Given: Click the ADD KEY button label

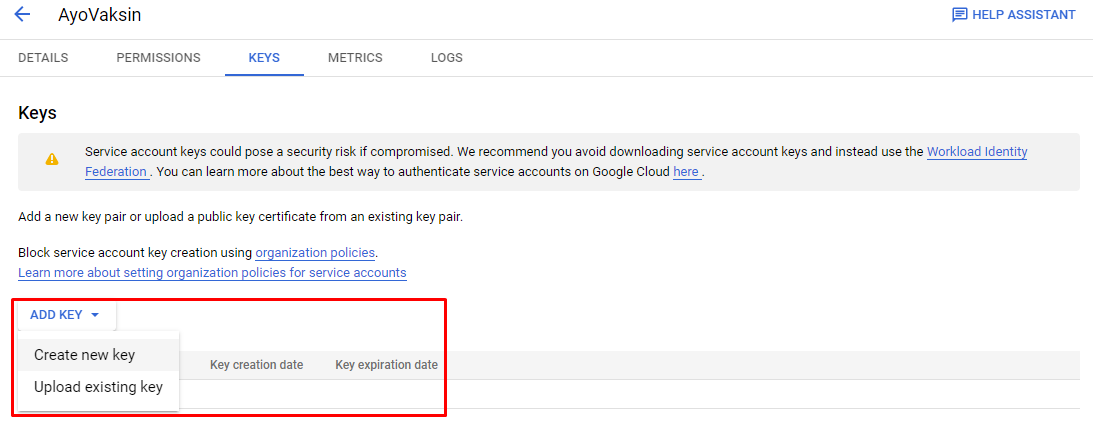Looking at the screenshot, I should pyautogui.click(x=56, y=315).
